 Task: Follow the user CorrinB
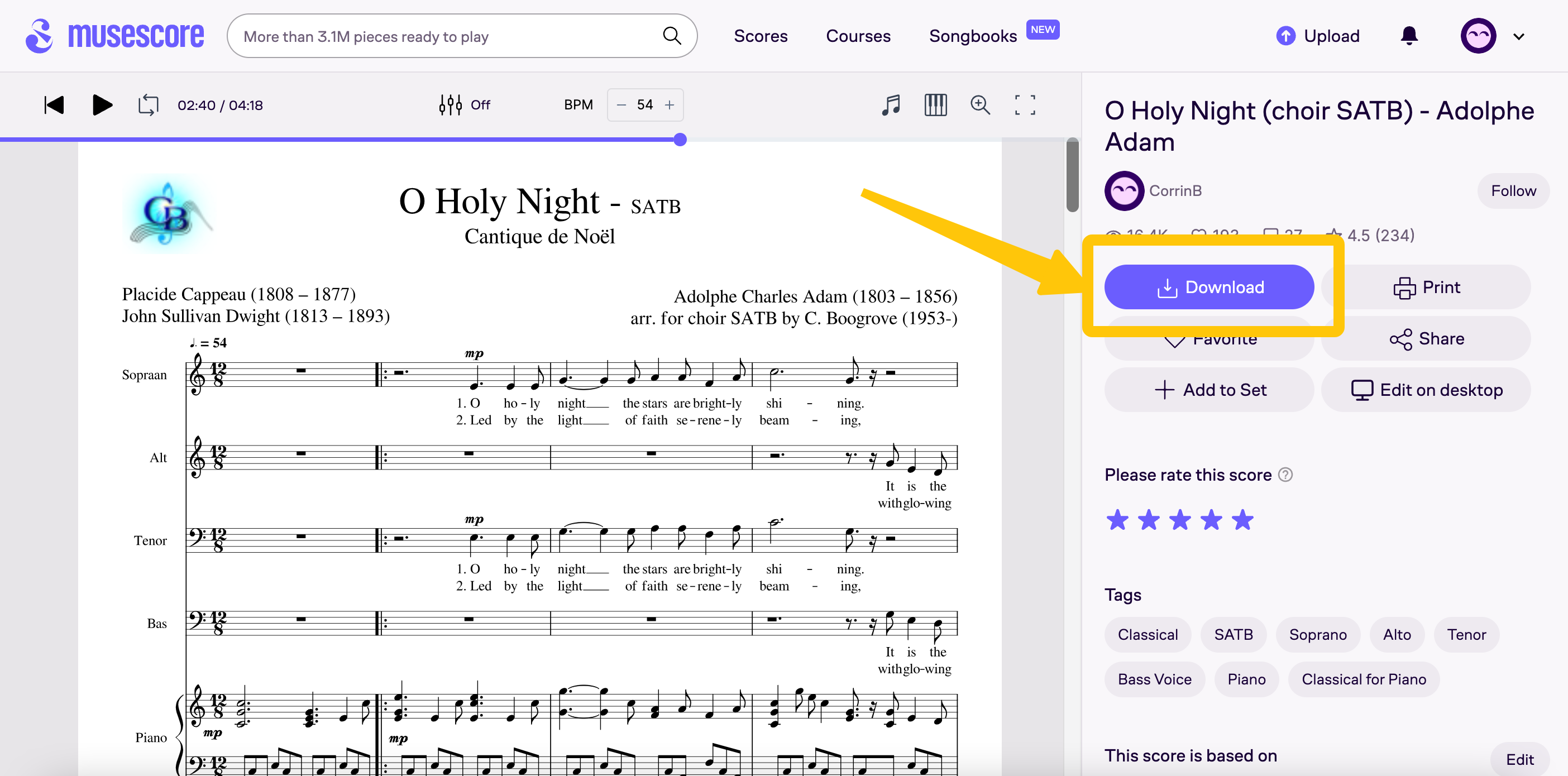(1513, 190)
